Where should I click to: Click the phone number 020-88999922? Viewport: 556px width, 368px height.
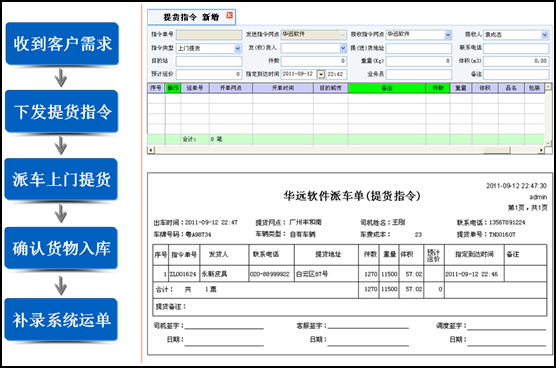[x=270, y=274]
